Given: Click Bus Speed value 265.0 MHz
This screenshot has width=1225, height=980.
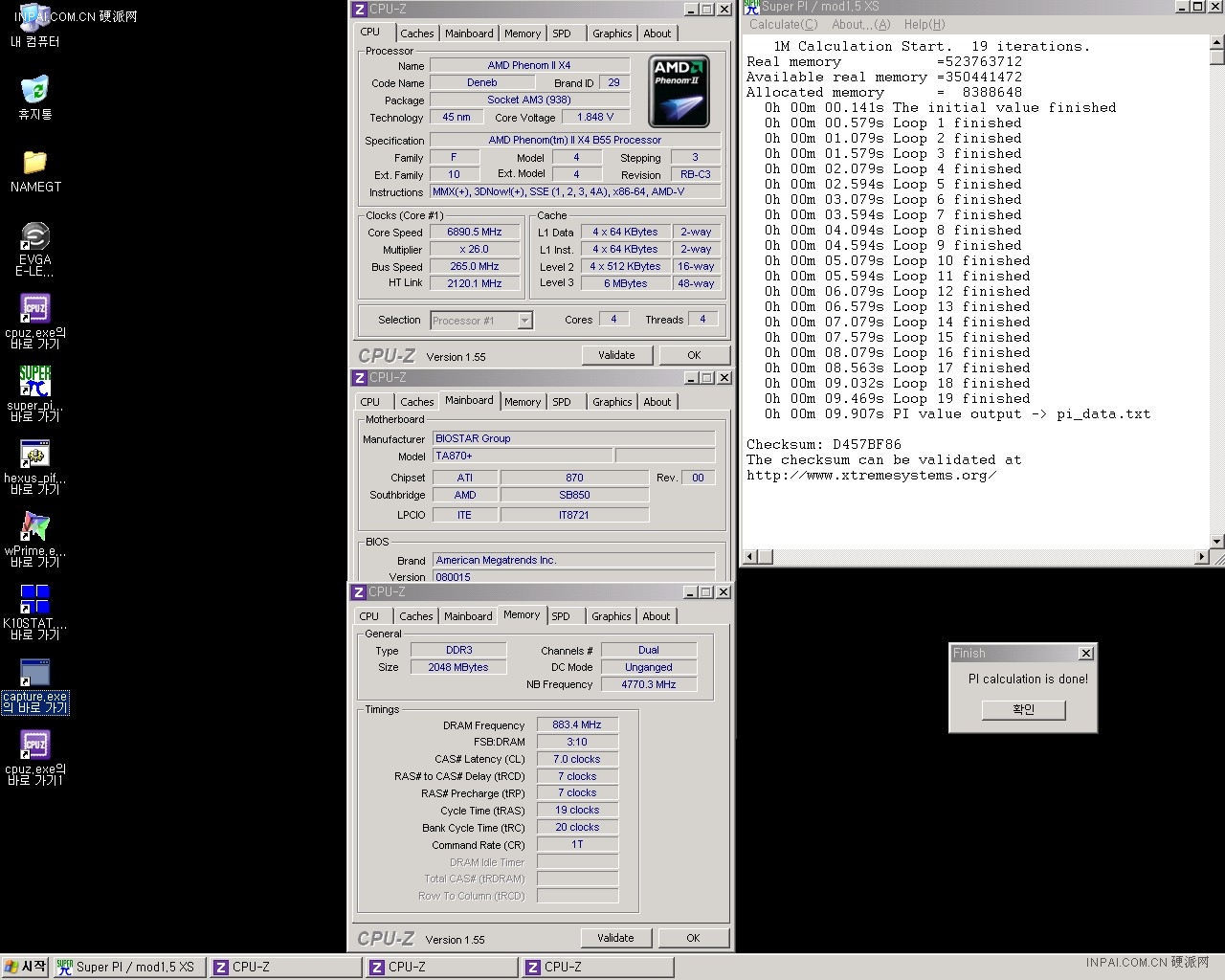Looking at the screenshot, I should 474,267.
